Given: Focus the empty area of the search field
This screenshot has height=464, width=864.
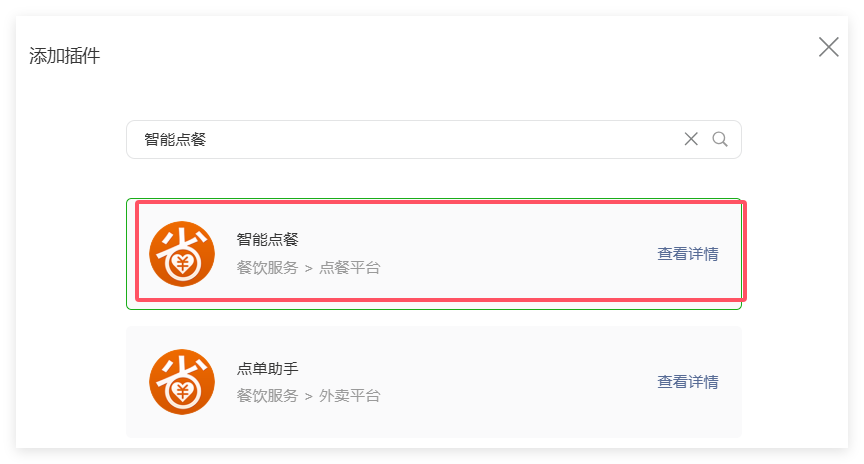Looking at the screenshot, I should pyautogui.click(x=441, y=139).
